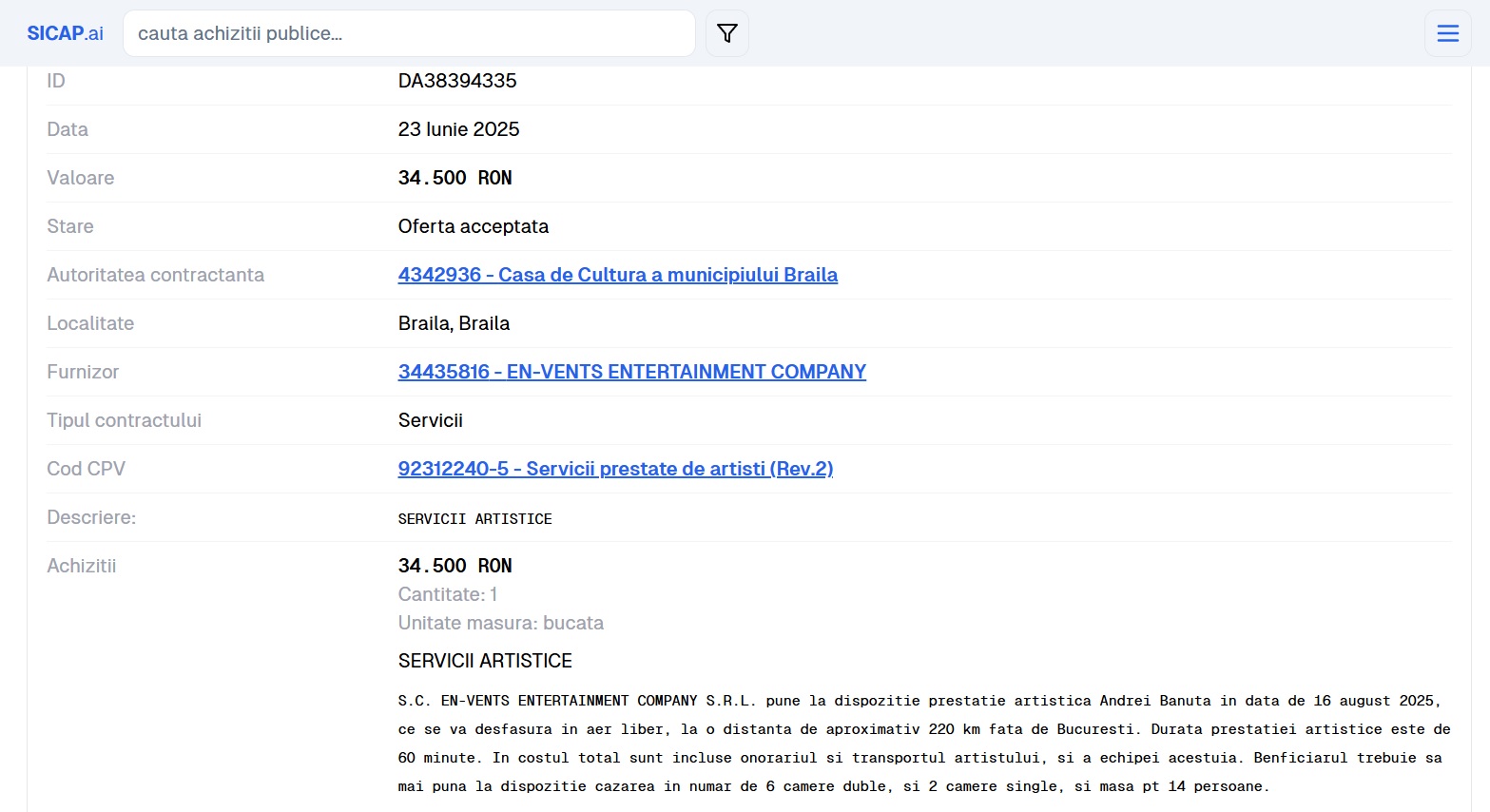This screenshot has height=812, width=1490.
Task: Click the 'Unitate masura: bucata' text
Action: point(501,623)
